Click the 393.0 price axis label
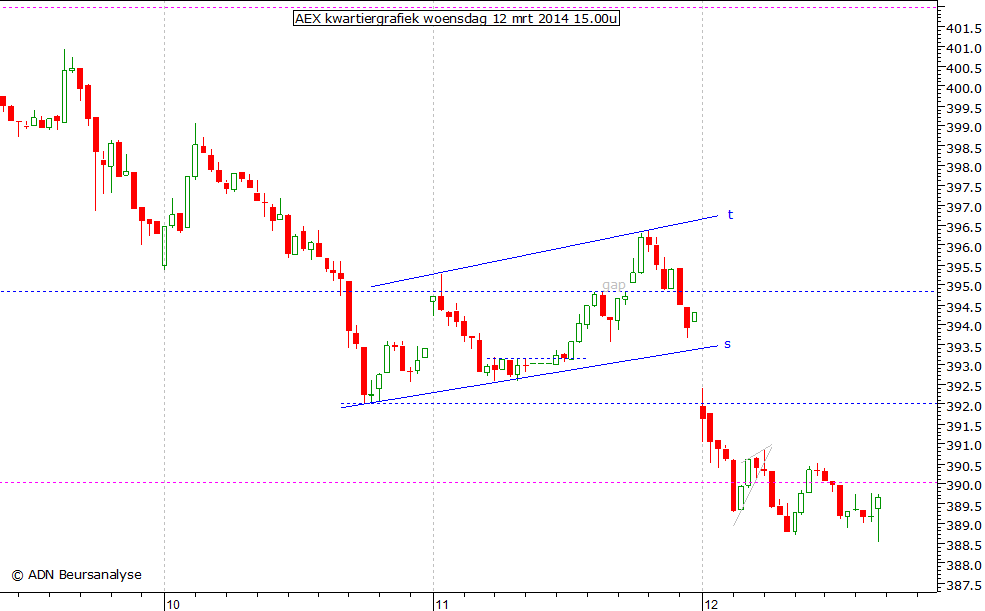 coord(964,367)
